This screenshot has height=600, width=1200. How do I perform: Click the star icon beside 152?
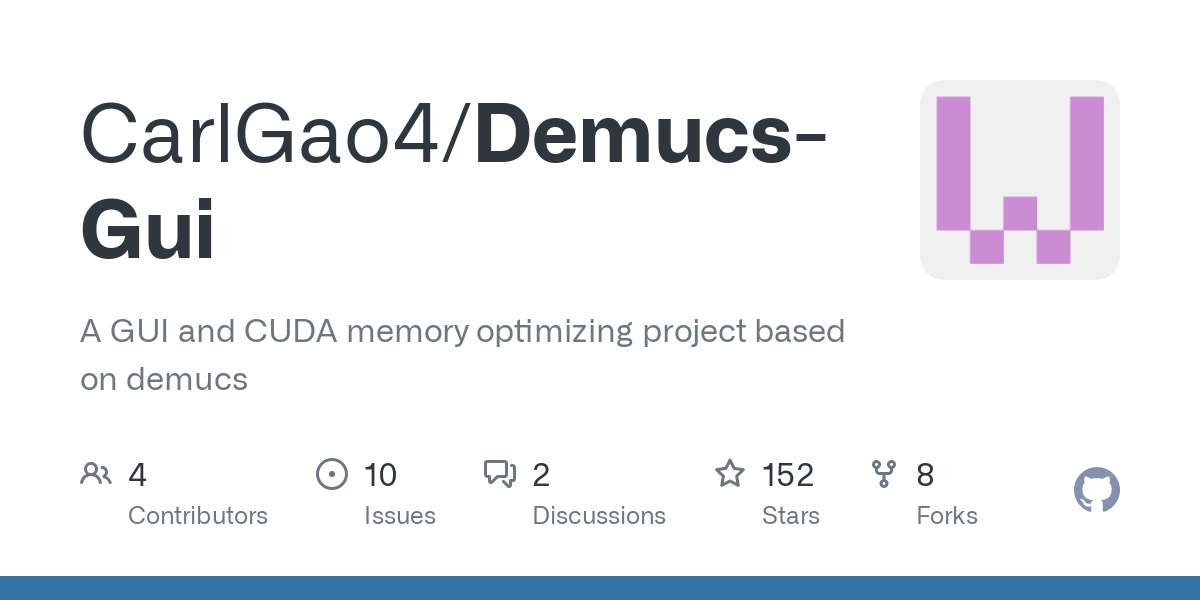(x=730, y=473)
